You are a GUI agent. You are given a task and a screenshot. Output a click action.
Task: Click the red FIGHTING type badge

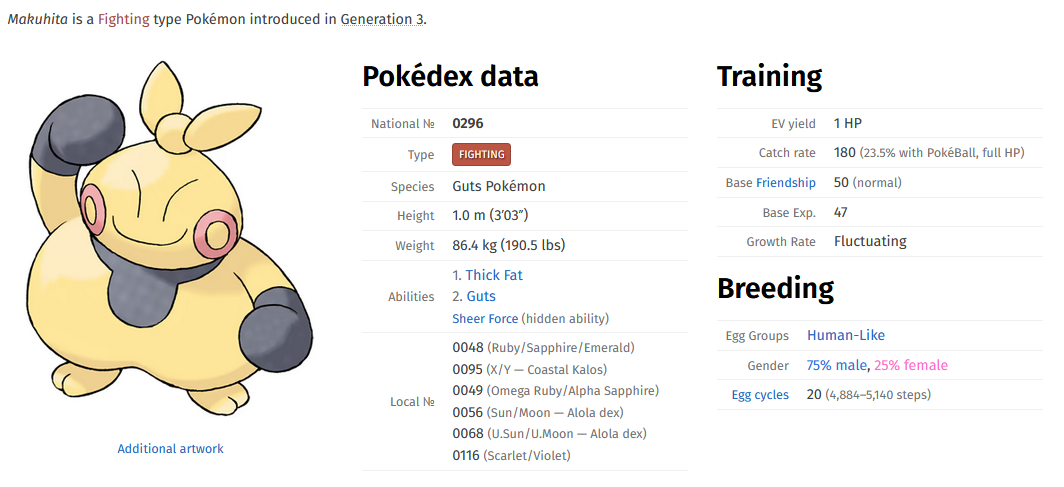click(x=481, y=155)
